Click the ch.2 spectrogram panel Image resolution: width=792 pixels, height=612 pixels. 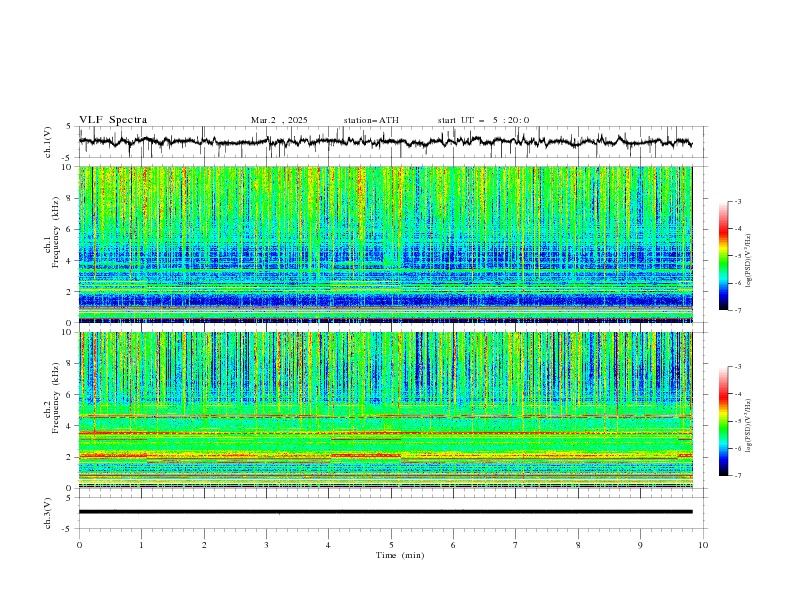[x=385, y=410]
